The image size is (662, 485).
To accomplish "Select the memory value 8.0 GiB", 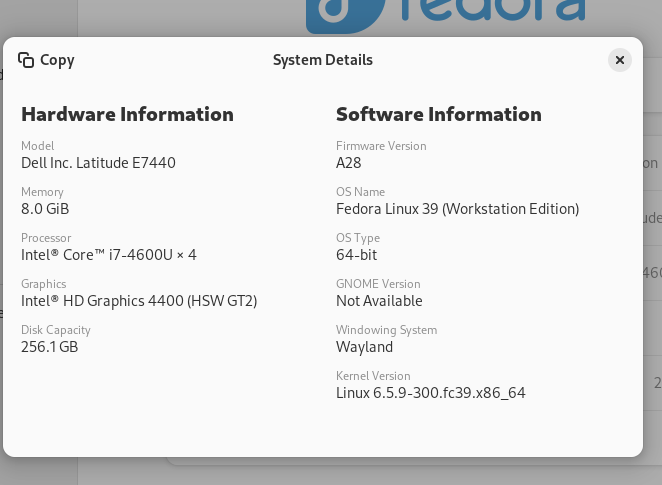I will pyautogui.click(x=45, y=209).
